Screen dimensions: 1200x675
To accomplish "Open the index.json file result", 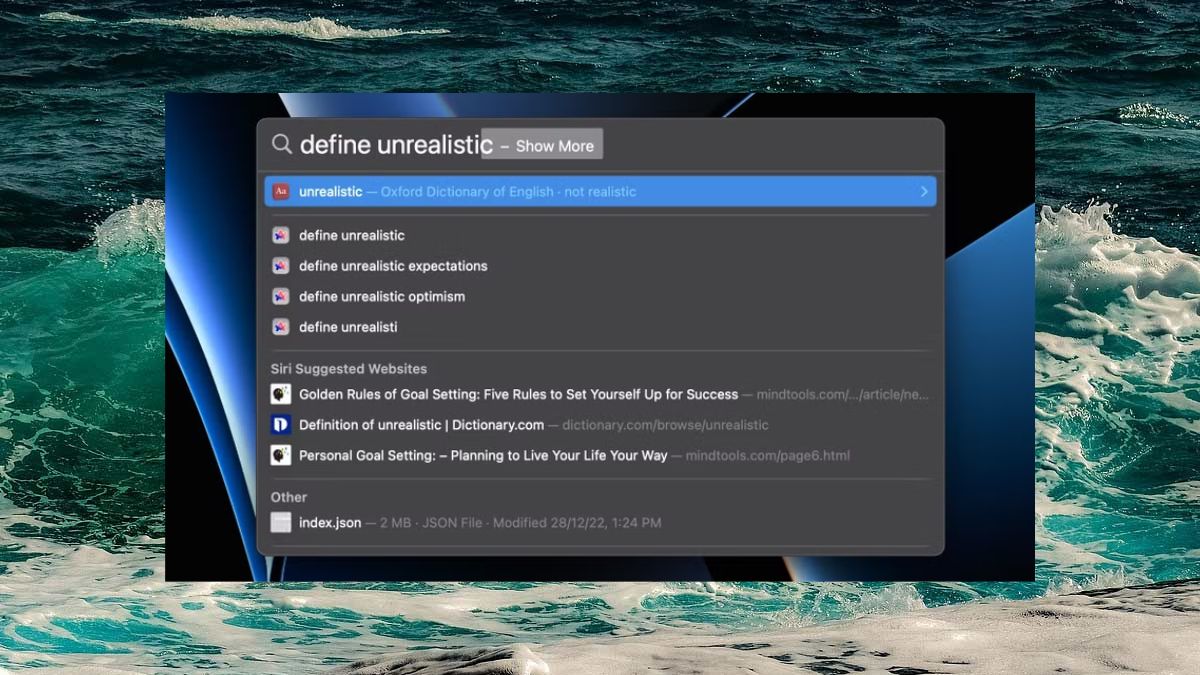I will click(330, 523).
